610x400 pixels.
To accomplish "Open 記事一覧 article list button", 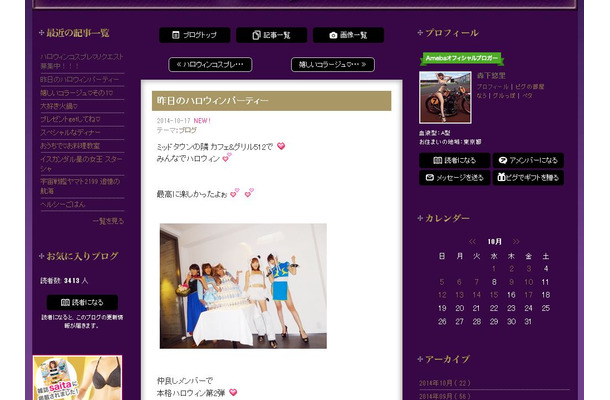I will point(271,35).
